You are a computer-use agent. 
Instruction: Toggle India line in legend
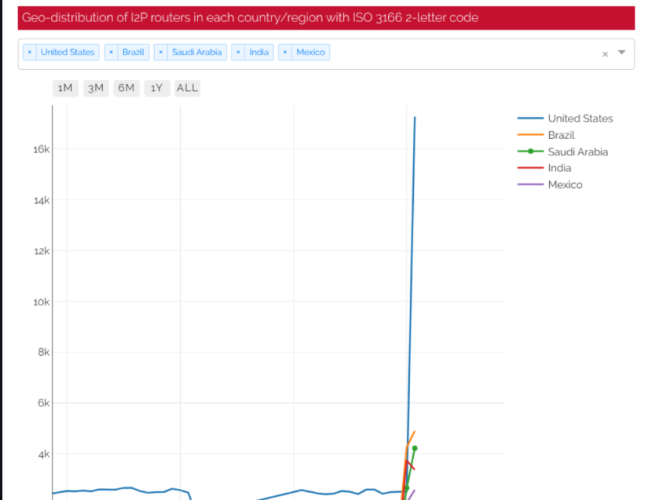tap(559, 168)
